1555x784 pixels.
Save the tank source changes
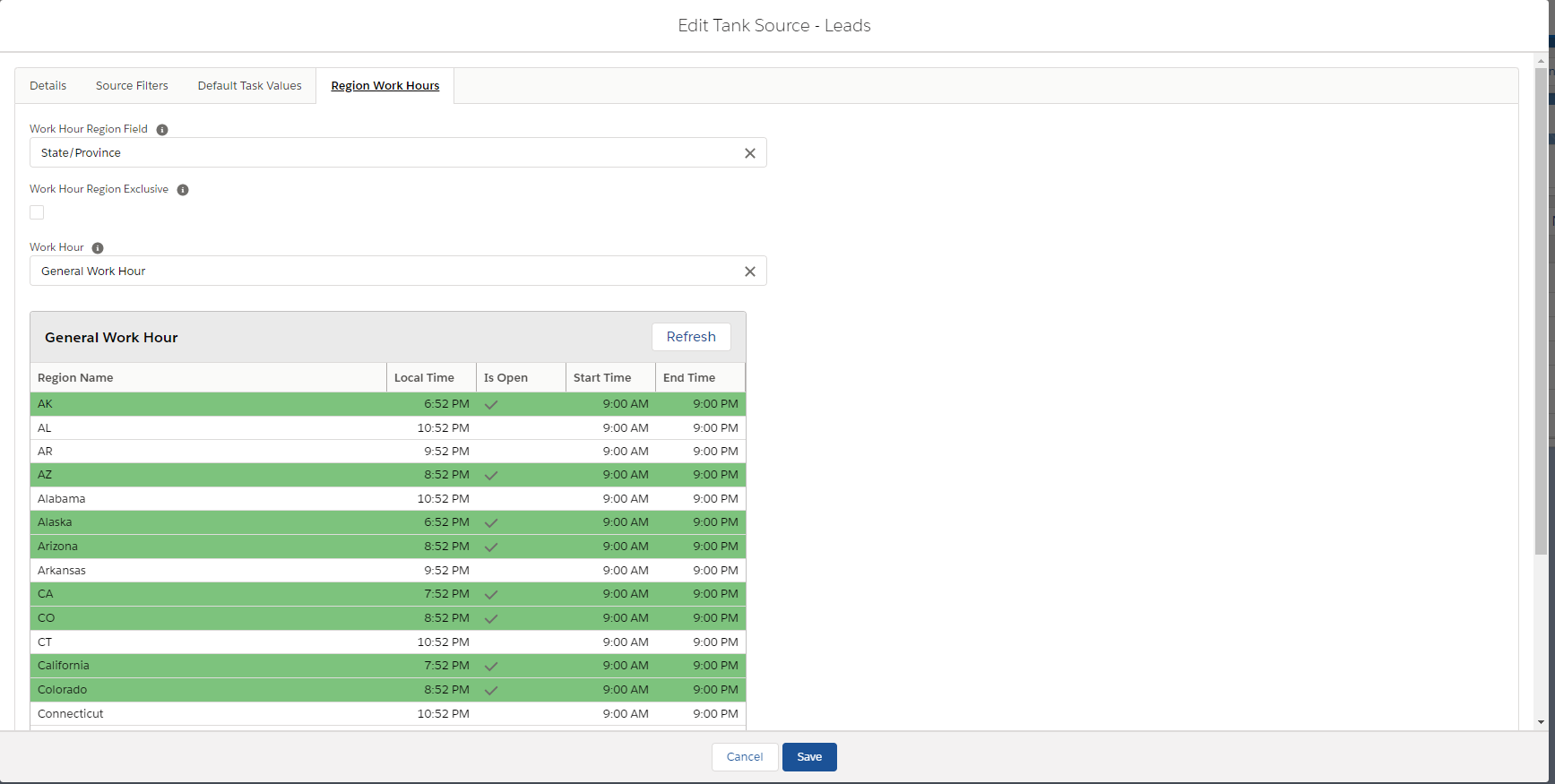click(809, 757)
